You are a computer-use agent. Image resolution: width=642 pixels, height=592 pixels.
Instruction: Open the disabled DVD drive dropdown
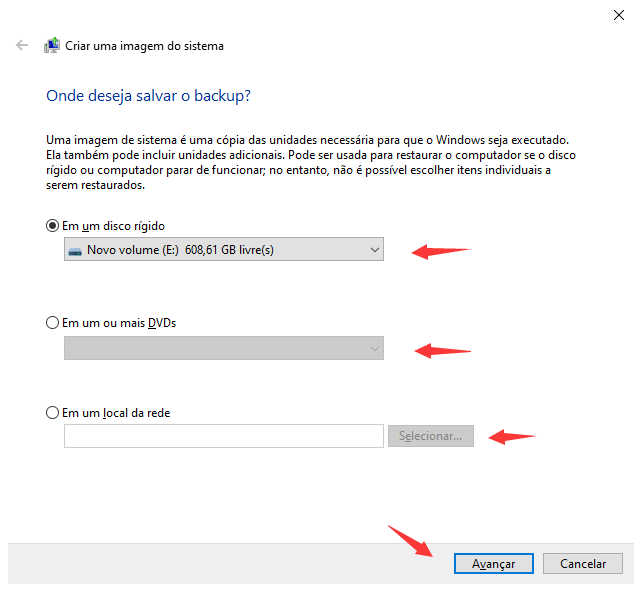click(223, 348)
